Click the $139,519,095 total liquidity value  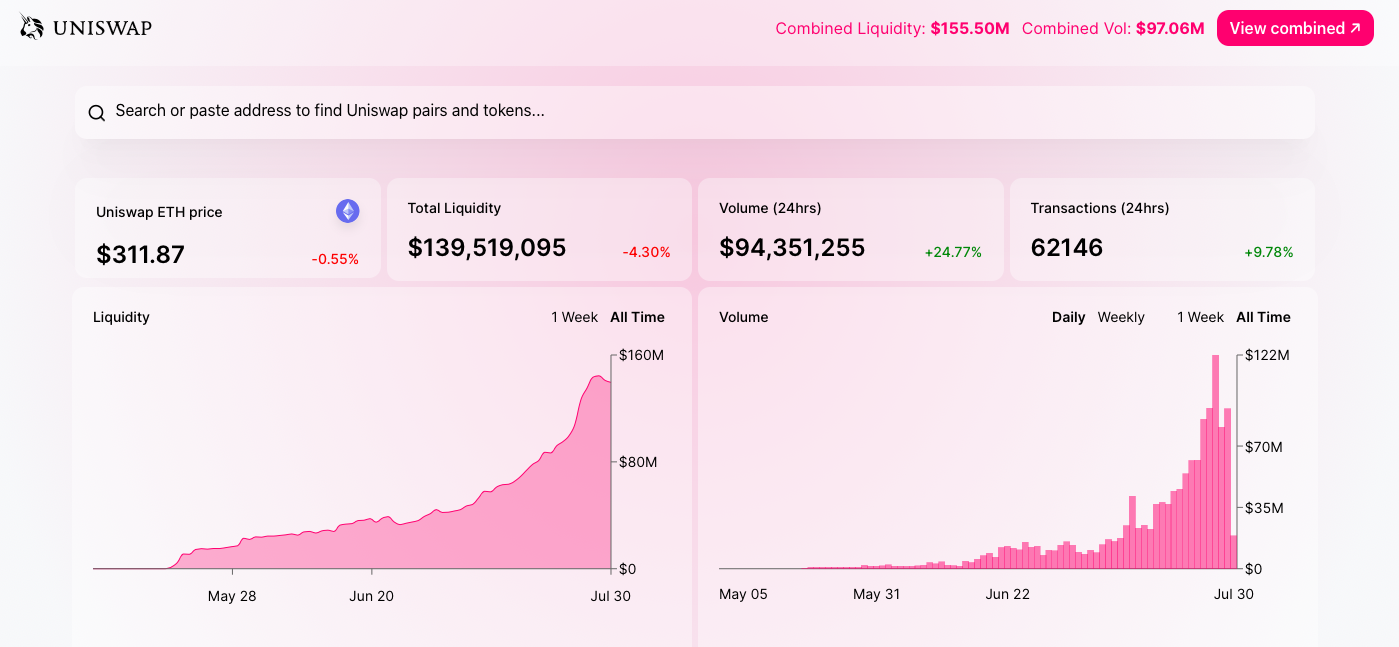[487, 247]
